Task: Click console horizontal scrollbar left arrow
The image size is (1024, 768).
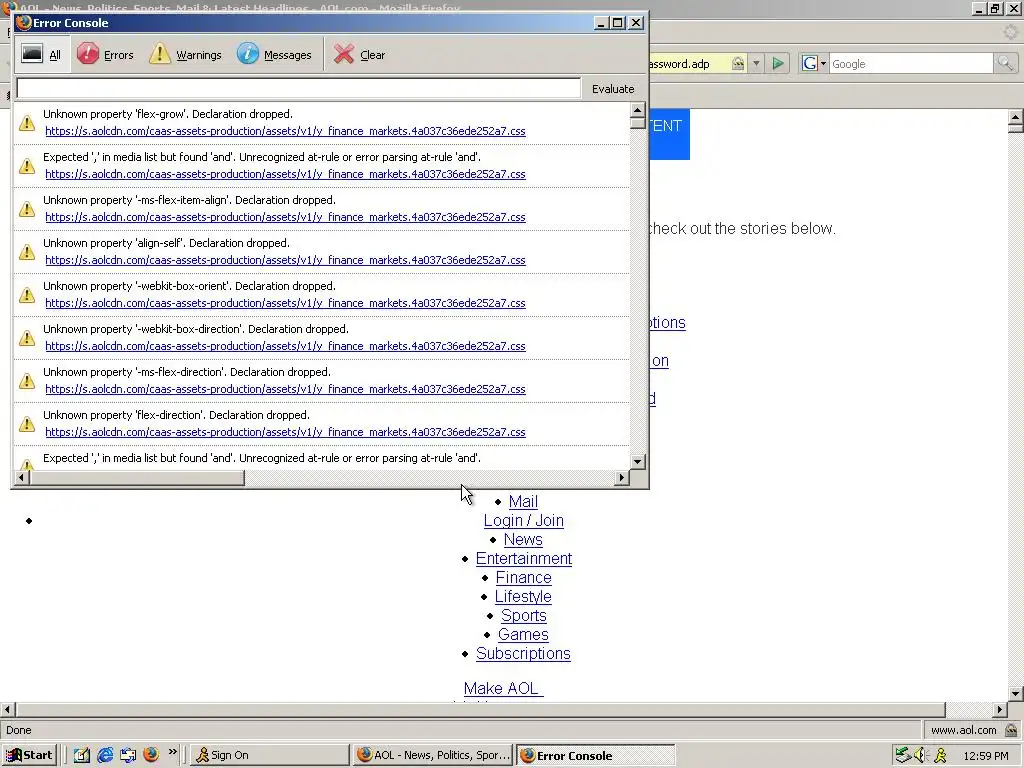Action: click(x=22, y=478)
